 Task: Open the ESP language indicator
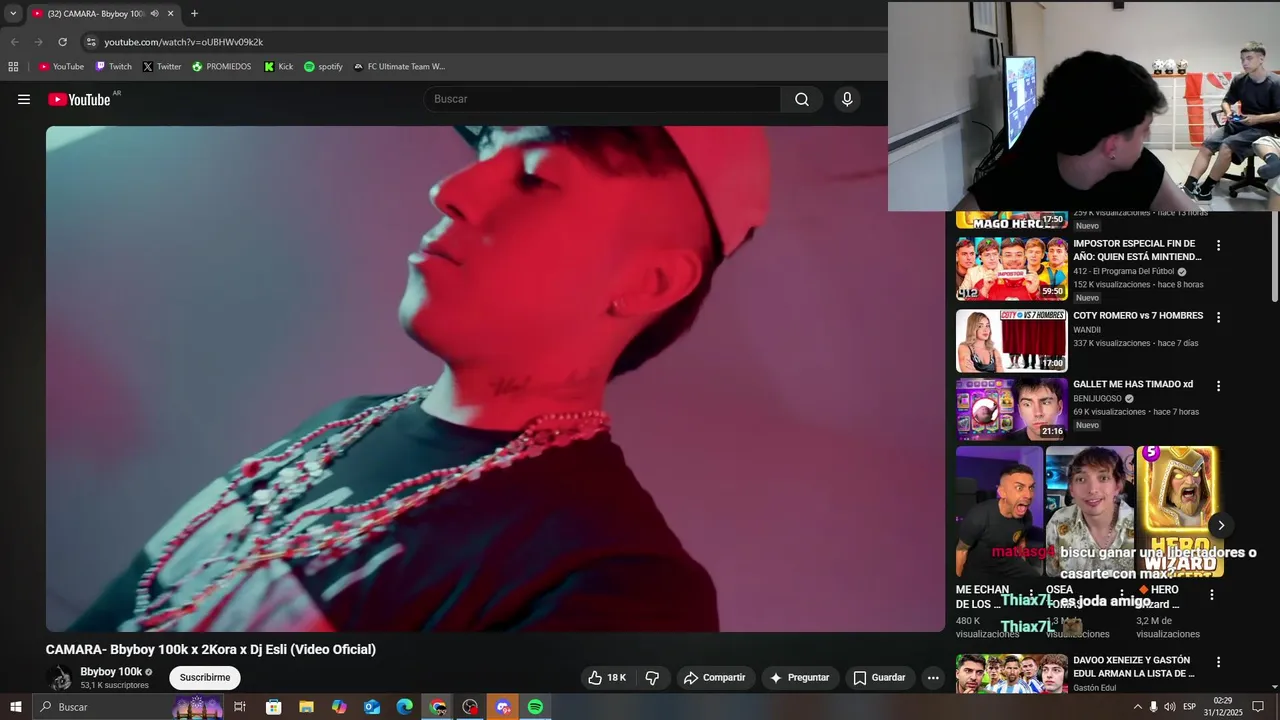(1189, 707)
